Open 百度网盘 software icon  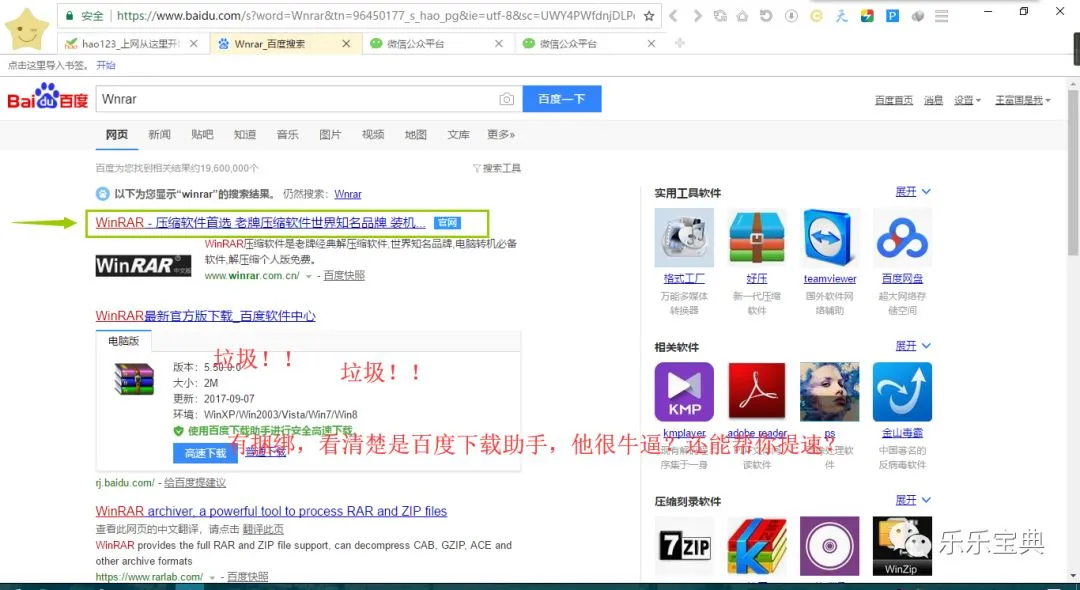tap(902, 238)
